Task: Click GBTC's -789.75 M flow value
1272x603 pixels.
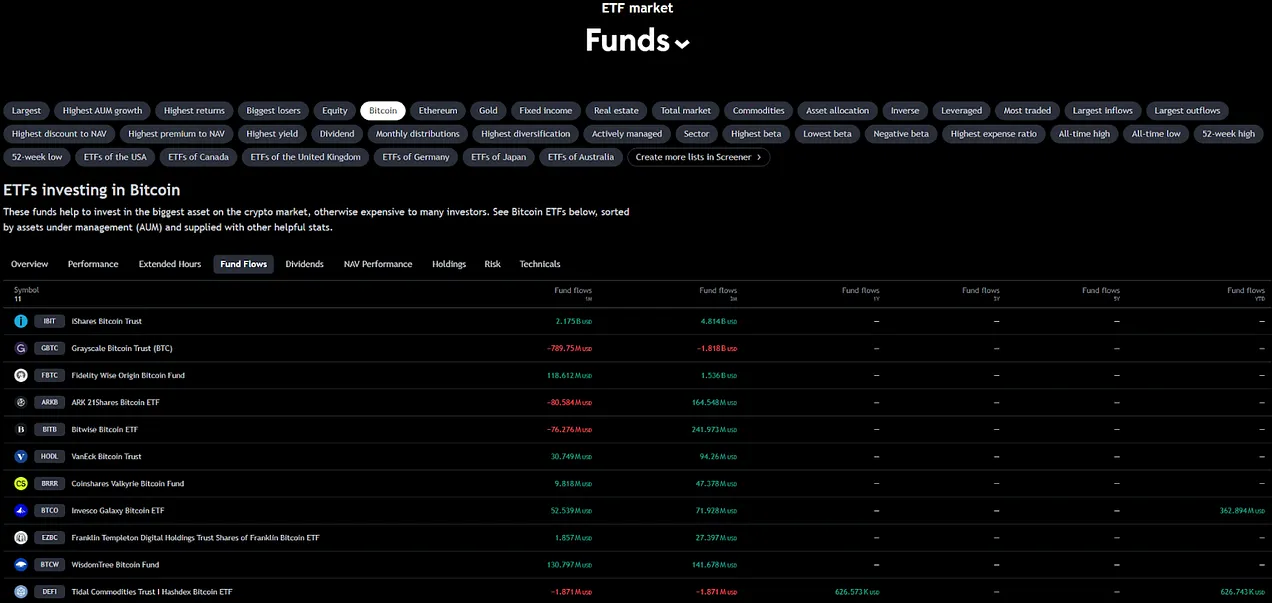Action: 570,348
